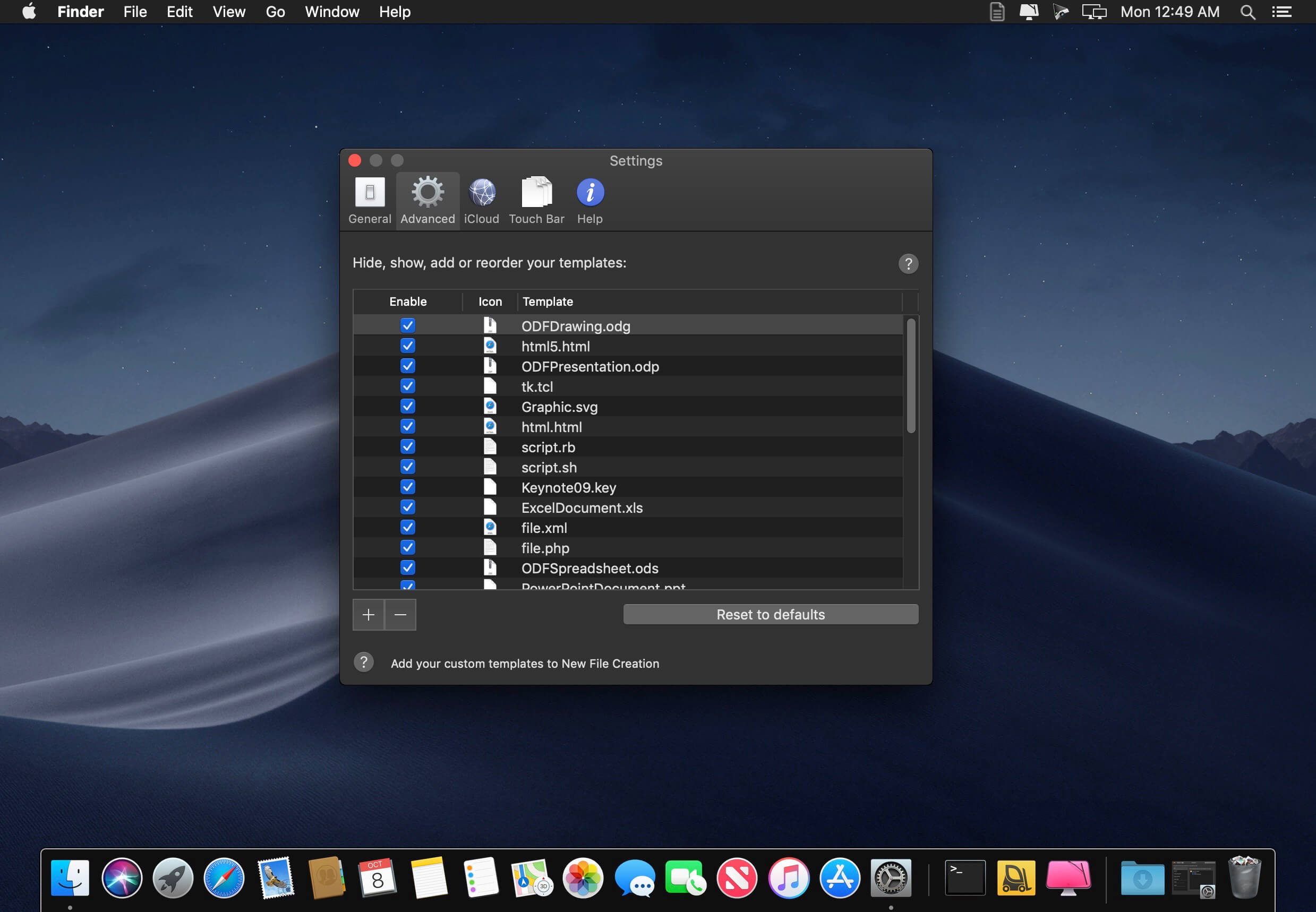
Task: Open the Finder File menu
Action: click(x=135, y=12)
